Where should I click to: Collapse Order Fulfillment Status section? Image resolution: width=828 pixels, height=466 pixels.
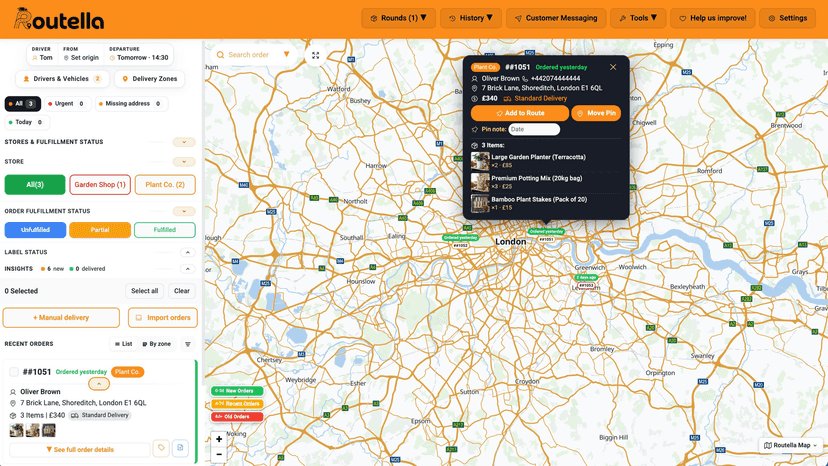(184, 211)
